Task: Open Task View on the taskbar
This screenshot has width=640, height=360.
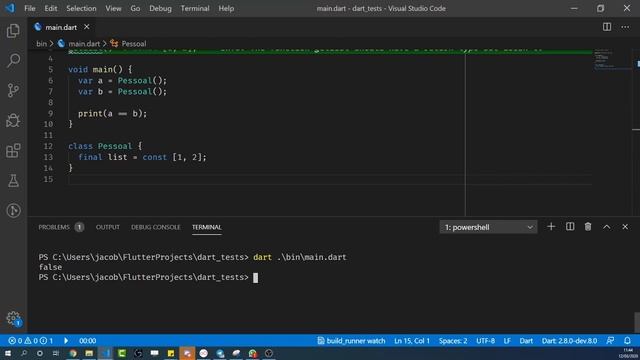Action: click(56, 353)
